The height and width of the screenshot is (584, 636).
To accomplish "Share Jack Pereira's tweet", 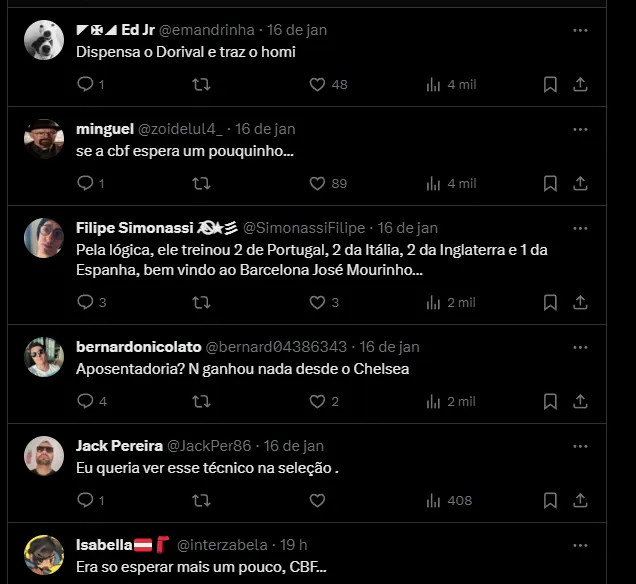I will pos(580,501).
